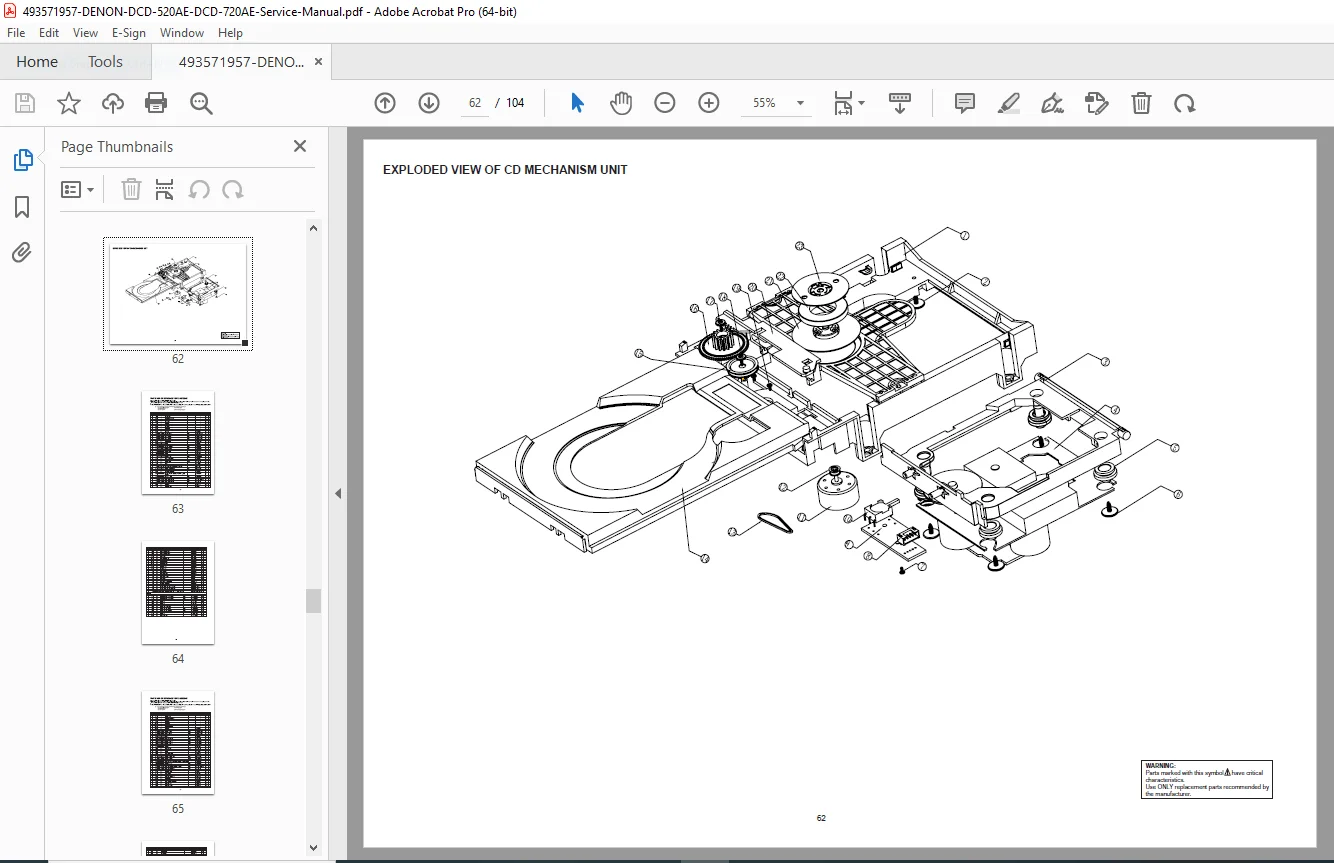Open the print pages icon in thumbnails panel
The image size is (1334, 863).
coord(165,189)
